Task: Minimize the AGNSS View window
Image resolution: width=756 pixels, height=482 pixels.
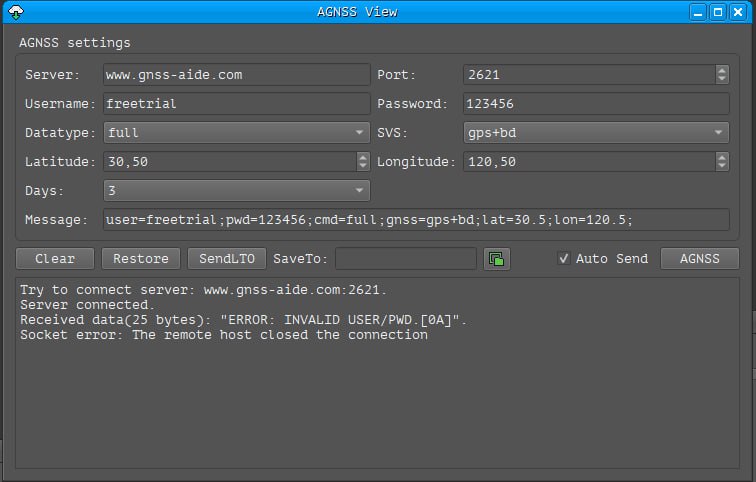Action: pos(698,12)
